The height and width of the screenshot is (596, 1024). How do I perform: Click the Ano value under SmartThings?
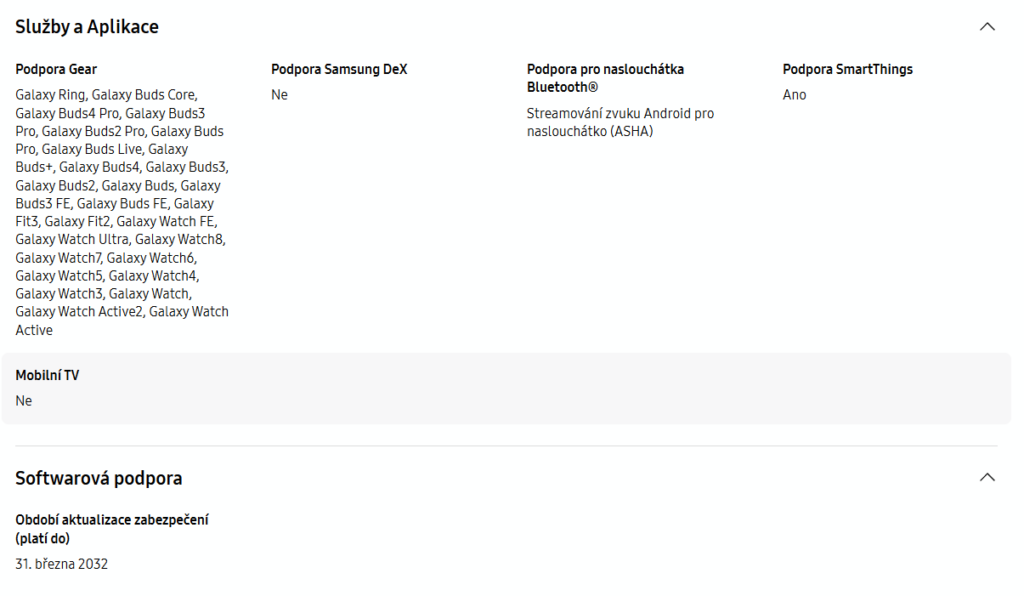tap(794, 95)
